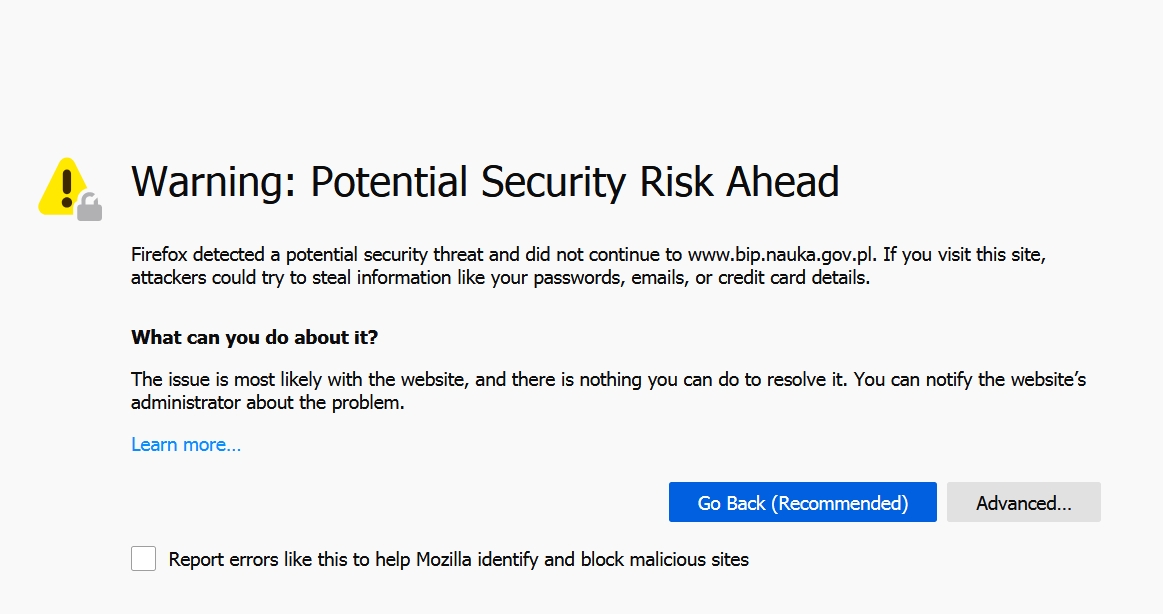Click 'You can notify the website's' text
1163x614 pixels.
tap(969, 380)
